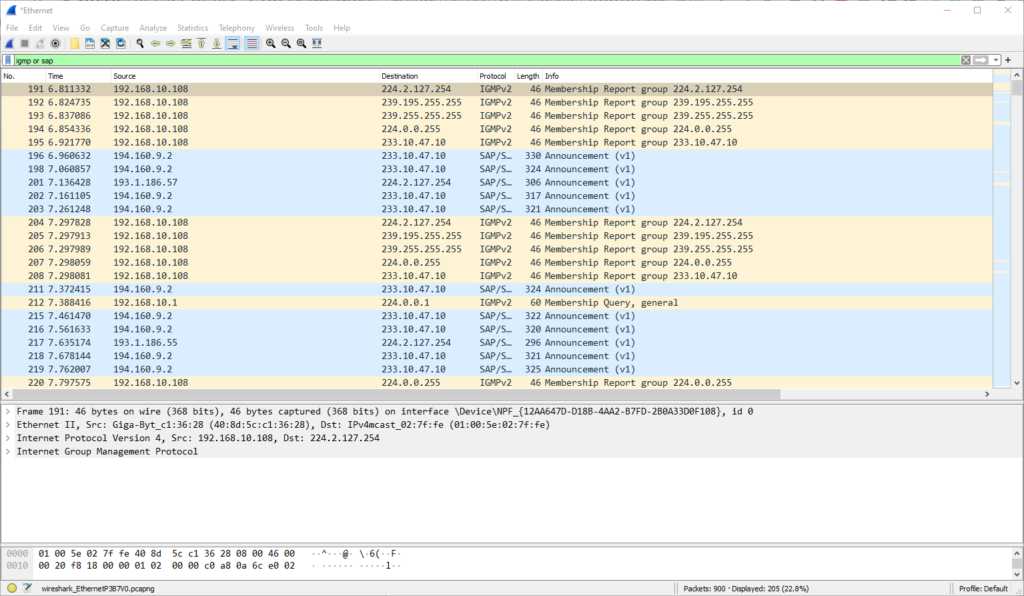Jump to the last packet
The image size is (1024, 596).
click(217, 43)
